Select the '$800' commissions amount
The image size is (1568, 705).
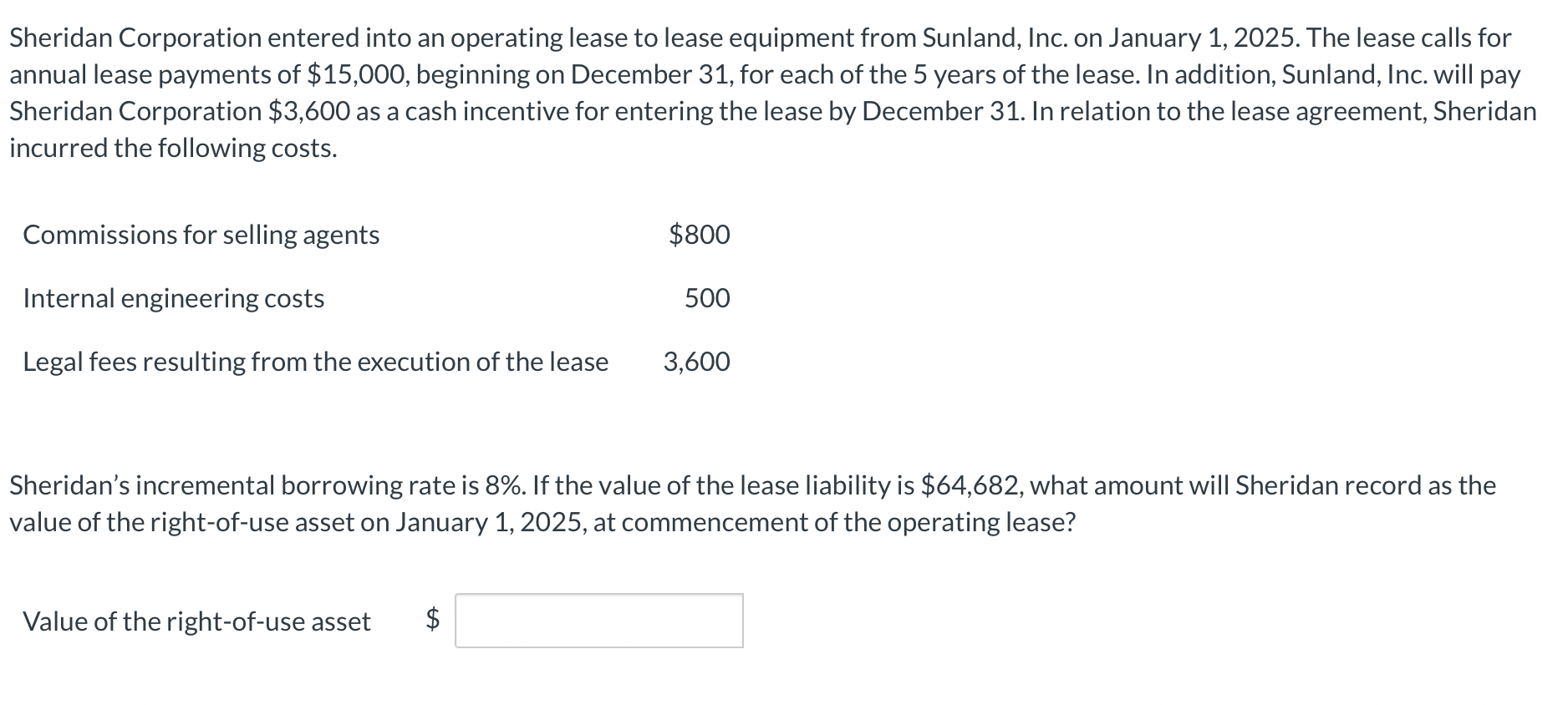click(698, 236)
